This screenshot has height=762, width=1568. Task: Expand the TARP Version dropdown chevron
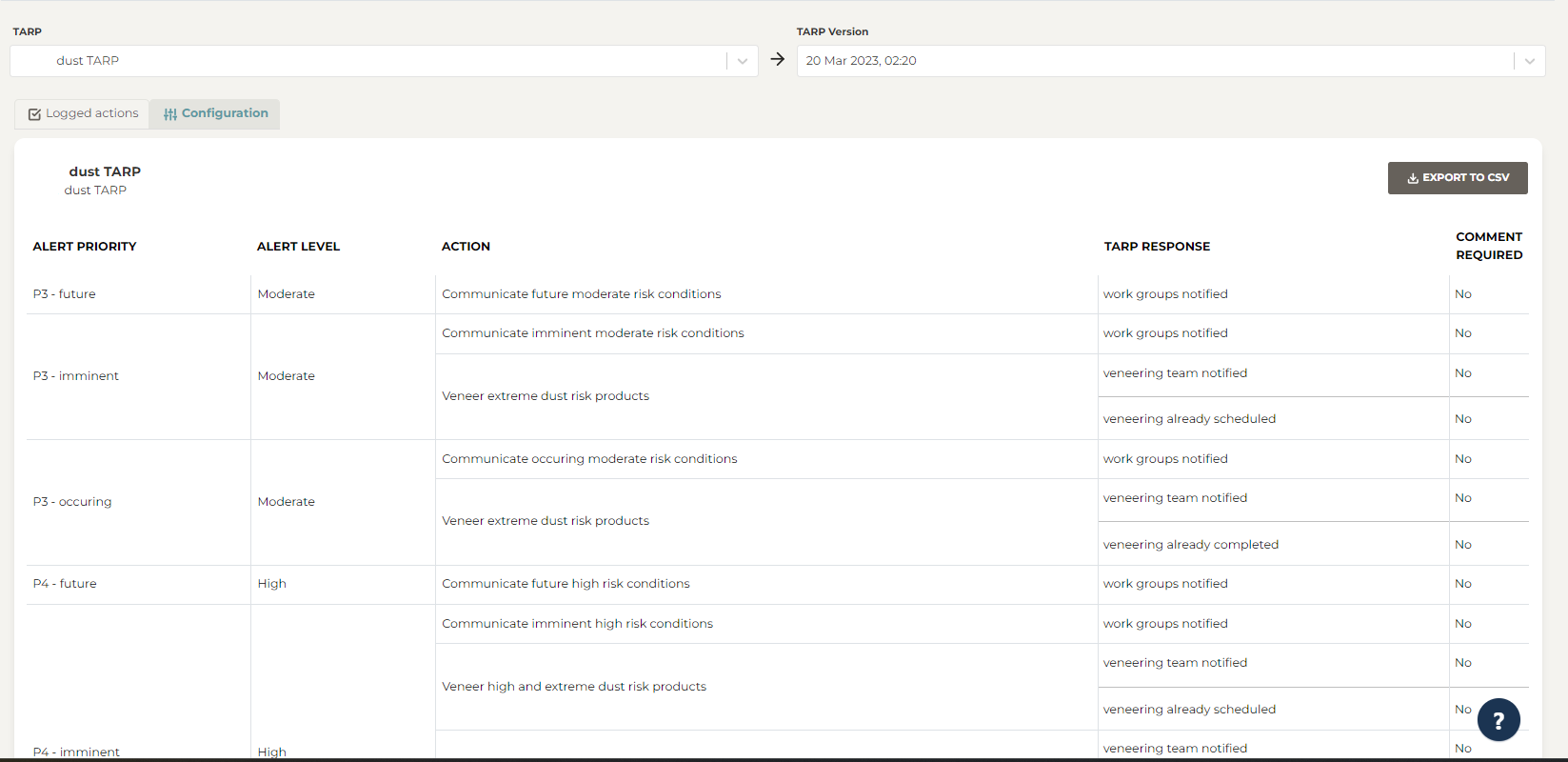(x=1529, y=61)
